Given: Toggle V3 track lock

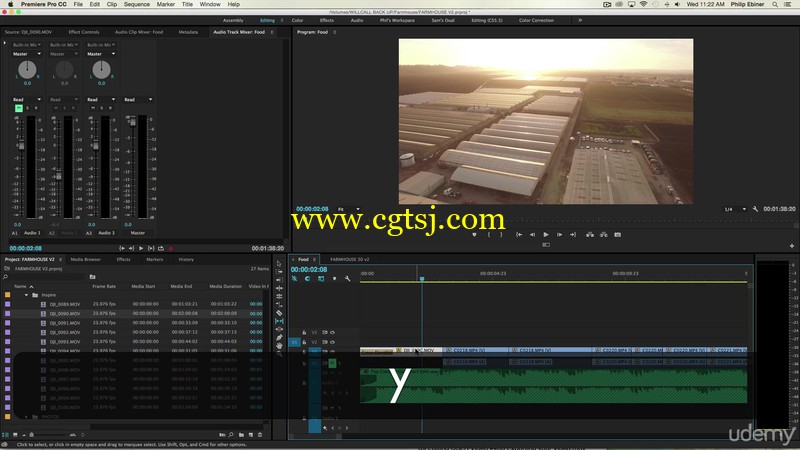Looking at the screenshot, I should pos(304,333).
